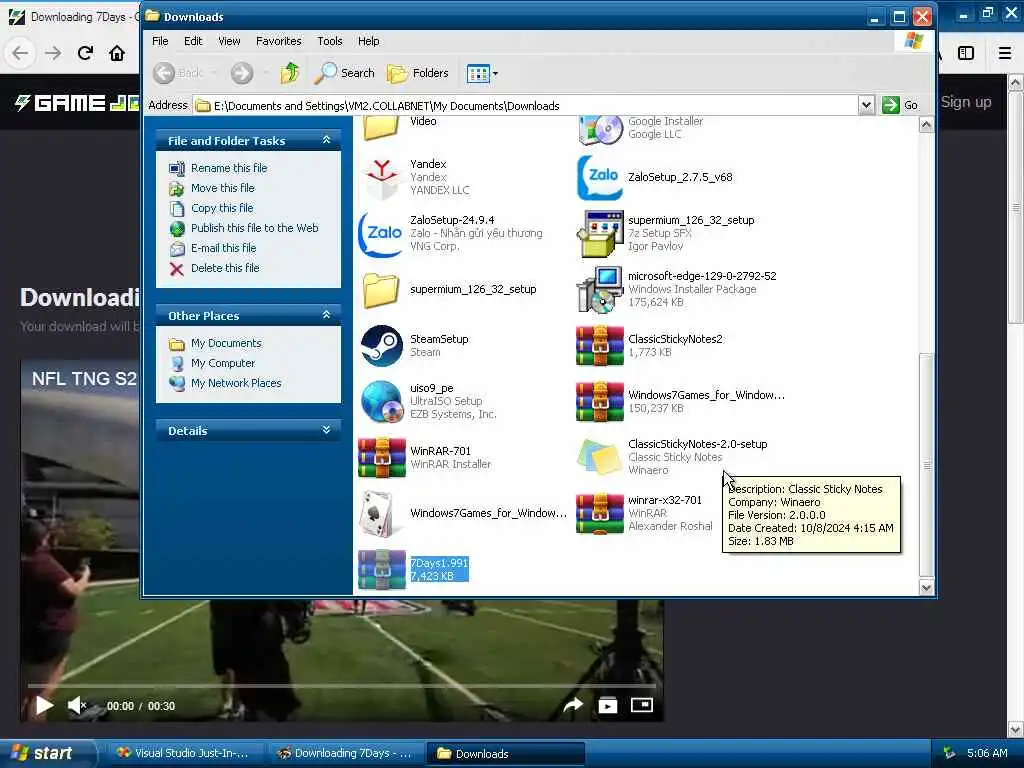The height and width of the screenshot is (768, 1024).
Task: Click Rename this file
Action: [x=229, y=168]
